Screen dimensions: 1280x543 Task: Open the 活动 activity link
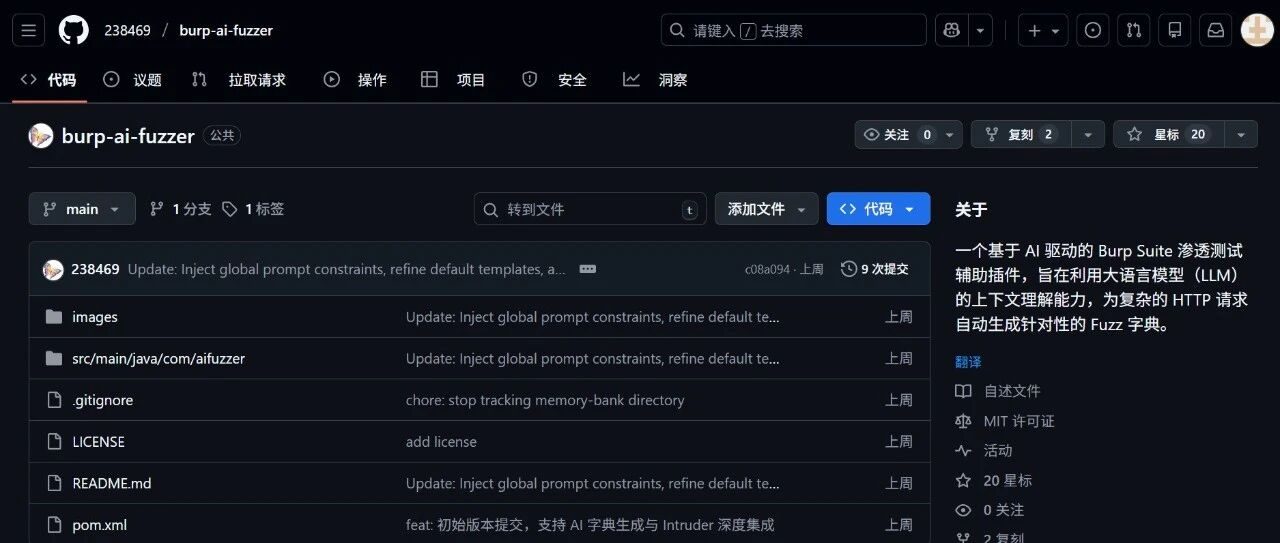pyautogui.click(x=984, y=451)
